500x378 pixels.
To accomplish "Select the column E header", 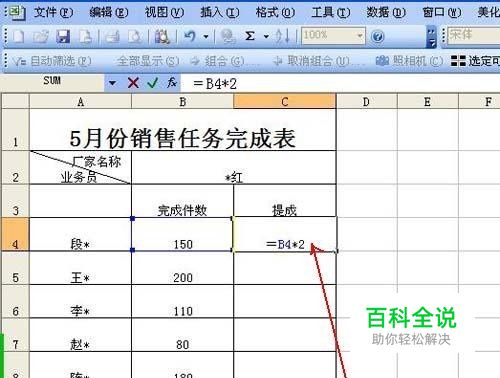I will point(428,102).
